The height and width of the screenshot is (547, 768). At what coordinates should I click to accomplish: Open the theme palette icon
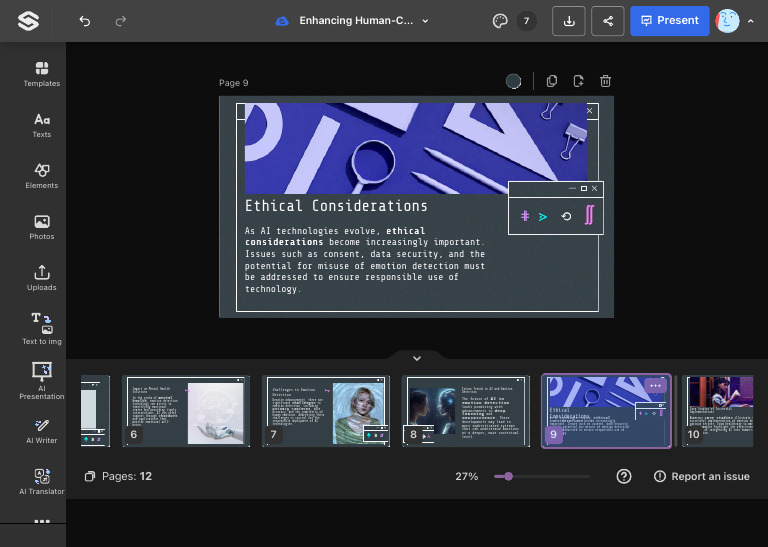click(x=500, y=21)
